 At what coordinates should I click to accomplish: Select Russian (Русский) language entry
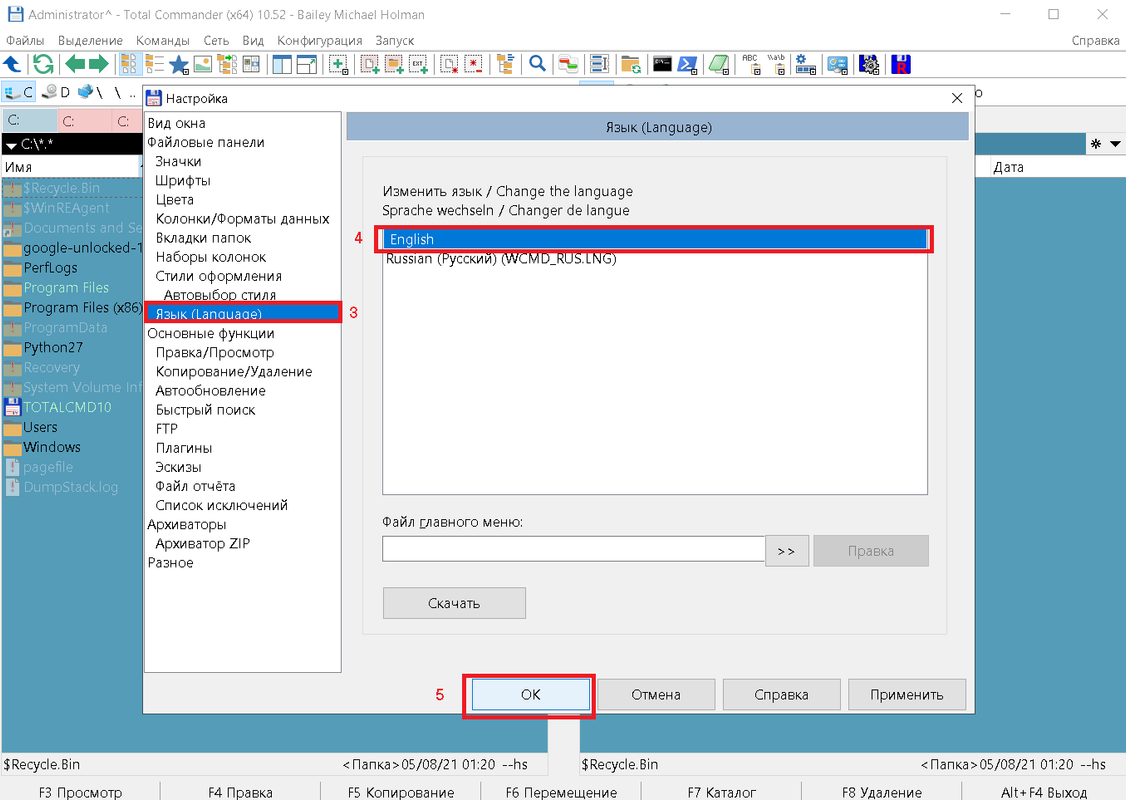pos(501,259)
